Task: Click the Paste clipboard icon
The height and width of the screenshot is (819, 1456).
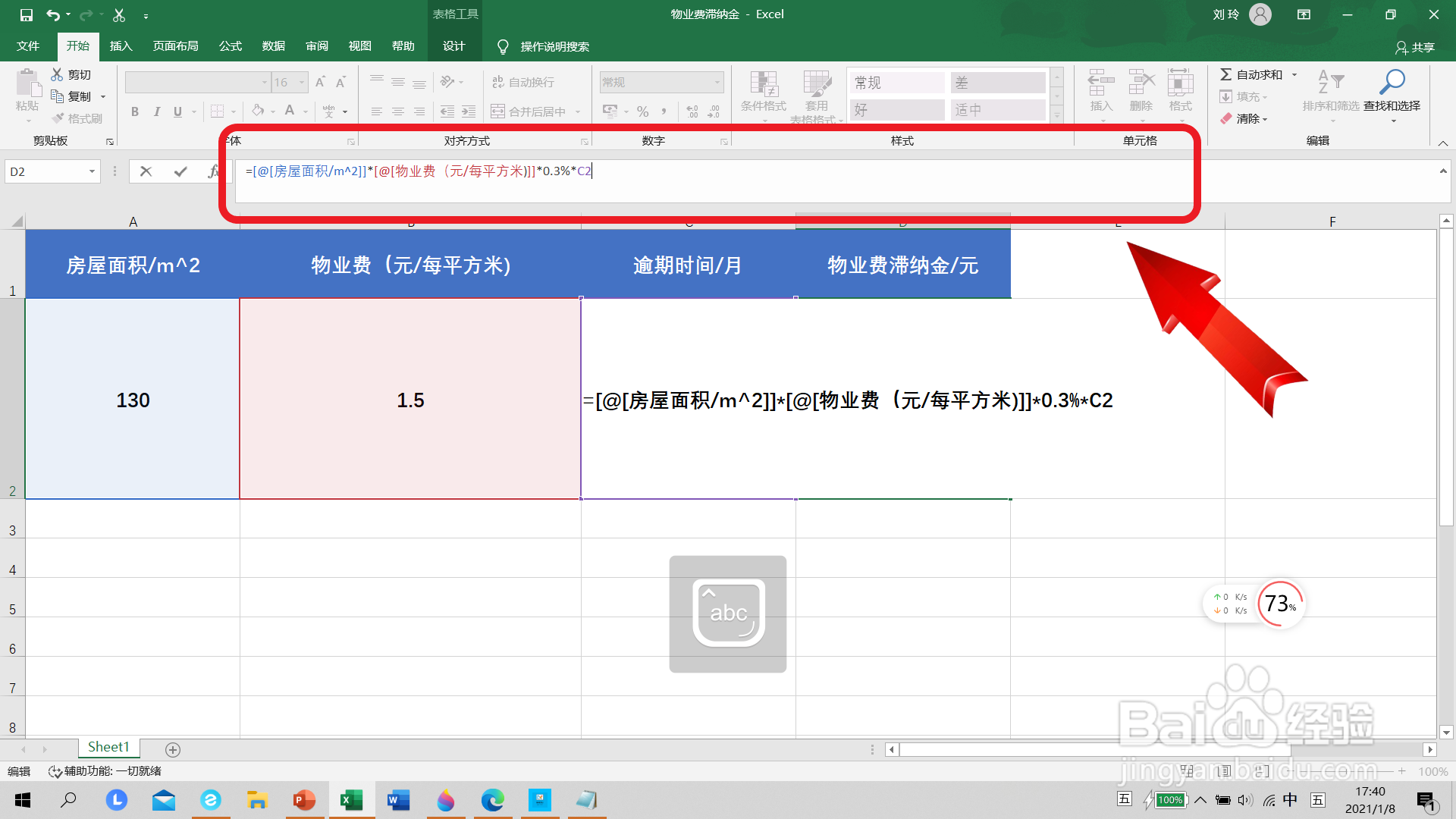Action: (x=27, y=83)
